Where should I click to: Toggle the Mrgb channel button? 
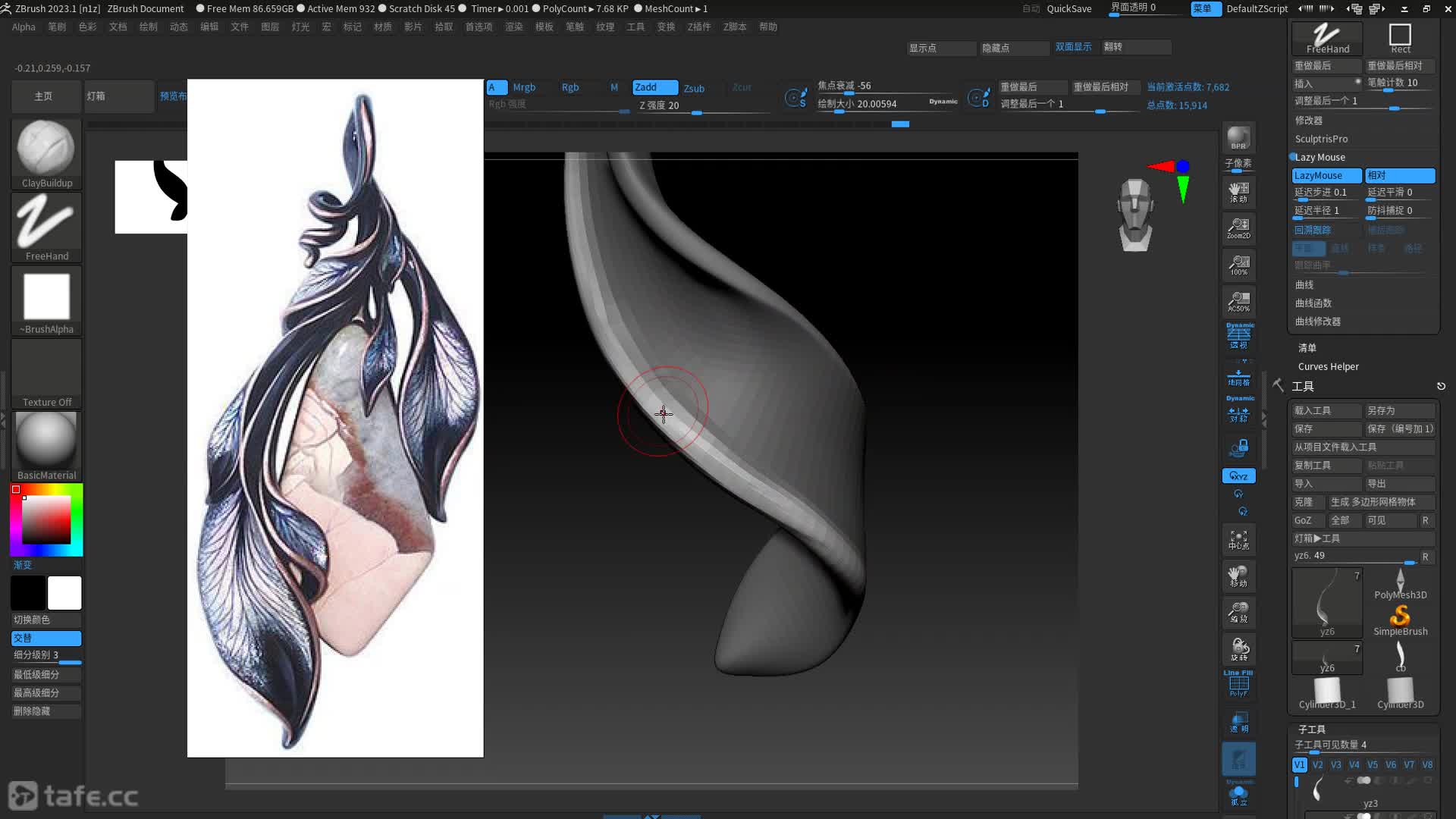524,87
